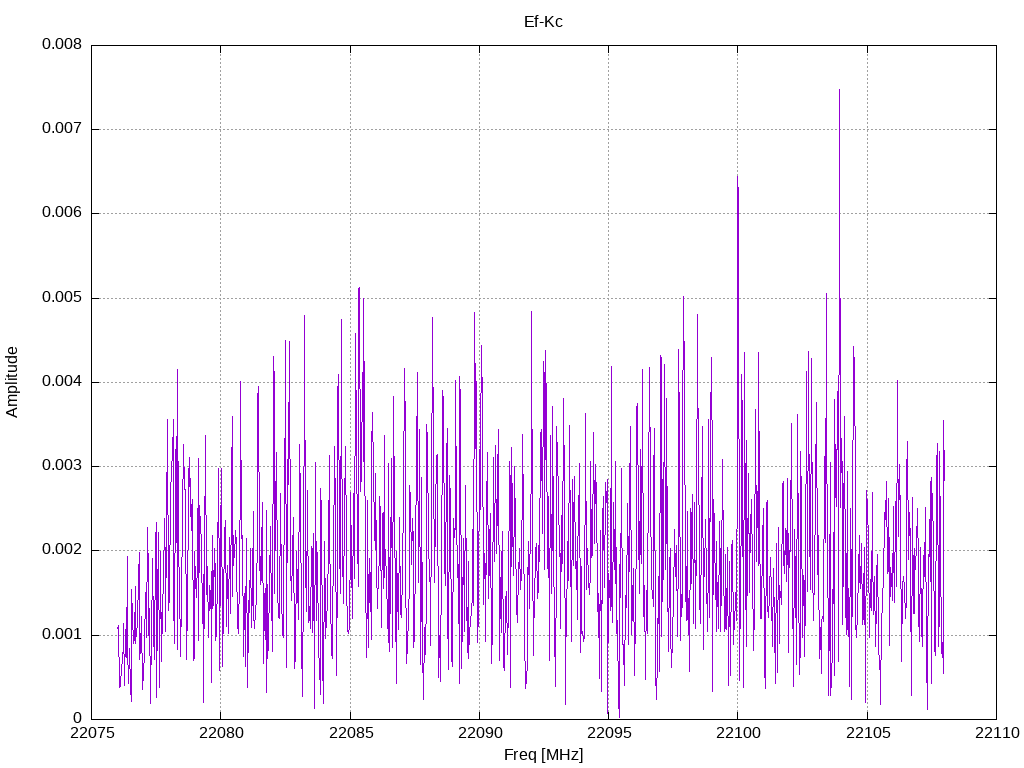Screen dimensions: 1024x768
Task: Click y-axis tick label 0.004
Action: click(x=62, y=381)
